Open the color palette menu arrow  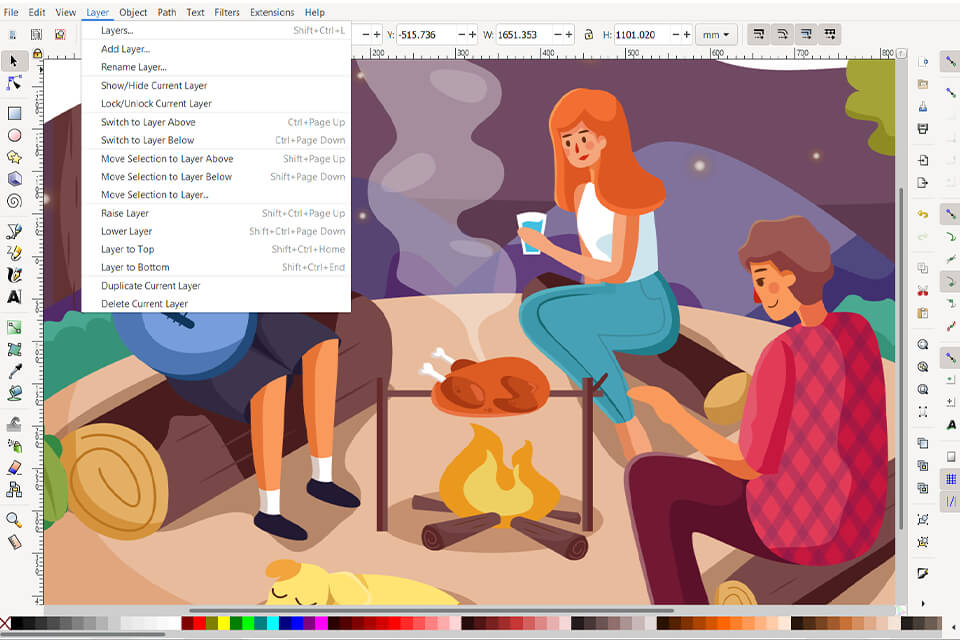[x=954, y=627]
